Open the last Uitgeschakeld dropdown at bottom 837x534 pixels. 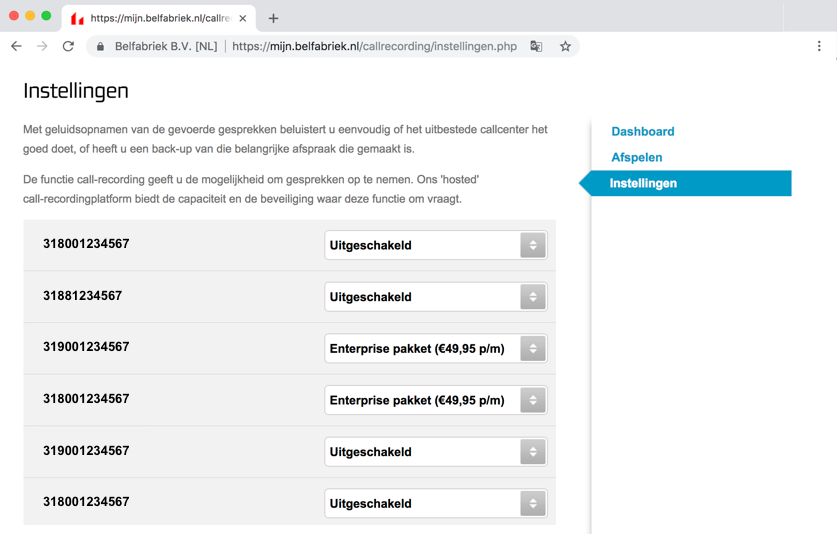coord(436,504)
